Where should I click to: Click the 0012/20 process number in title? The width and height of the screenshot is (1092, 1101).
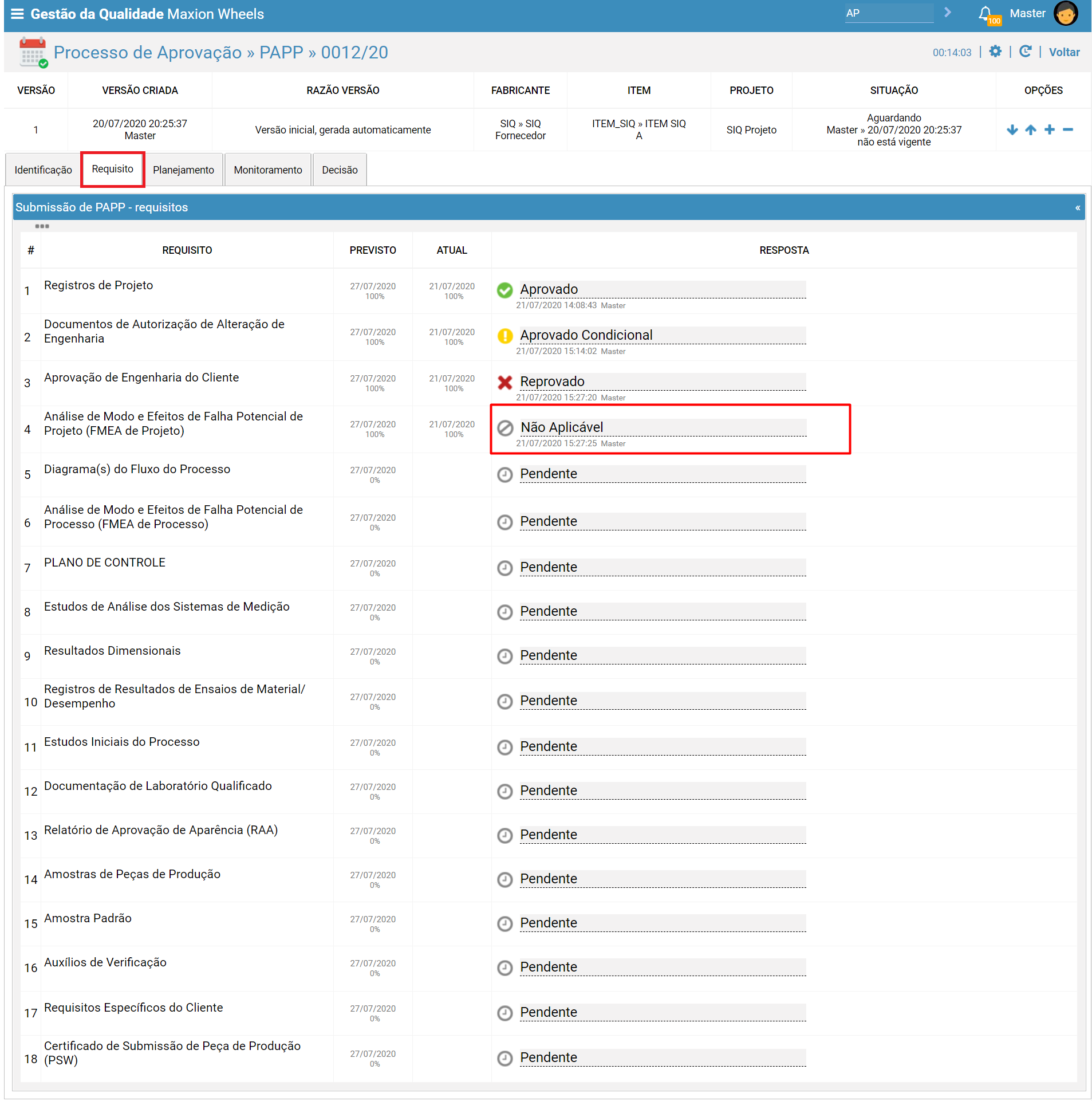[x=354, y=52]
